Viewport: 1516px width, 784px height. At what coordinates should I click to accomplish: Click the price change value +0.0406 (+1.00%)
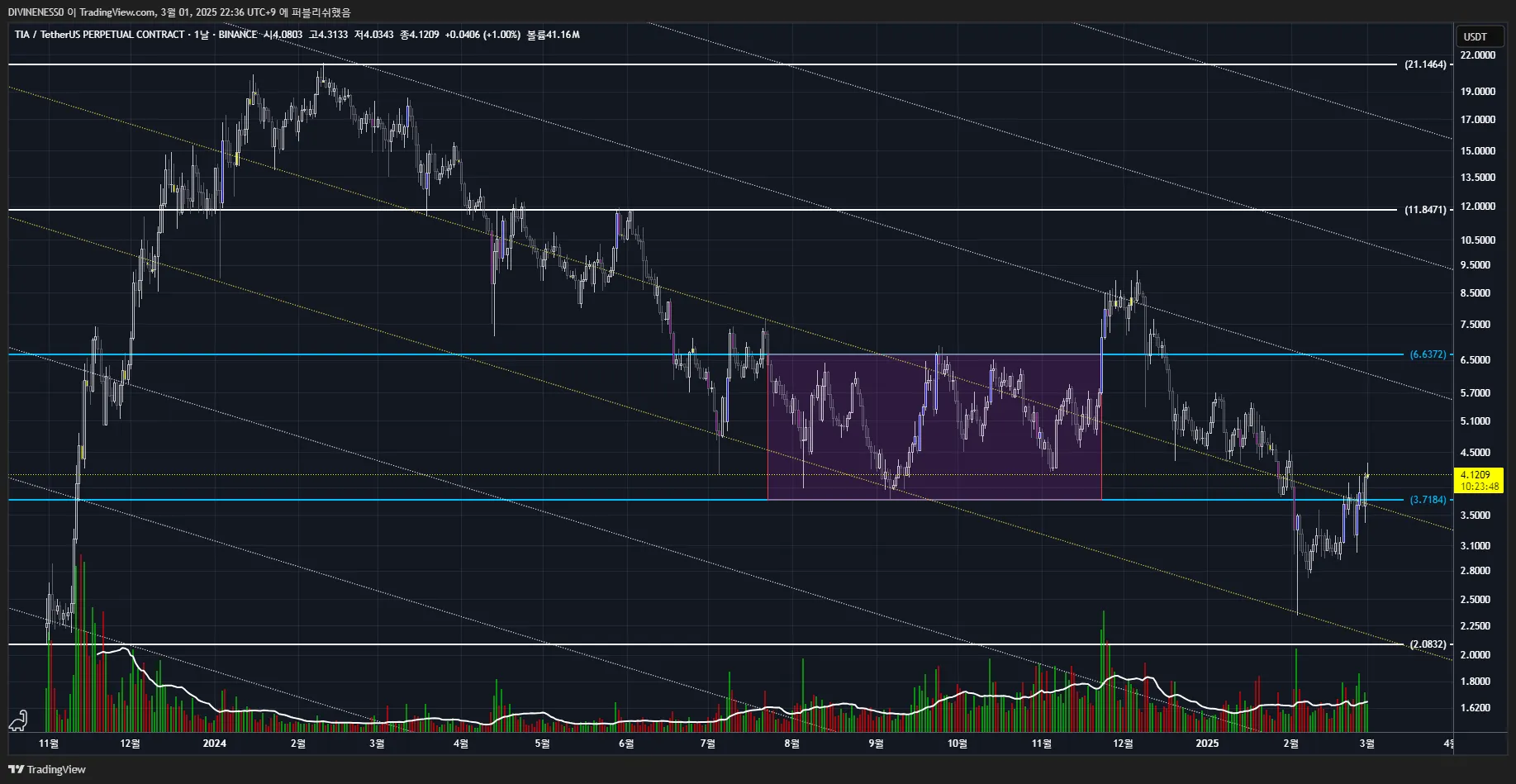482,35
